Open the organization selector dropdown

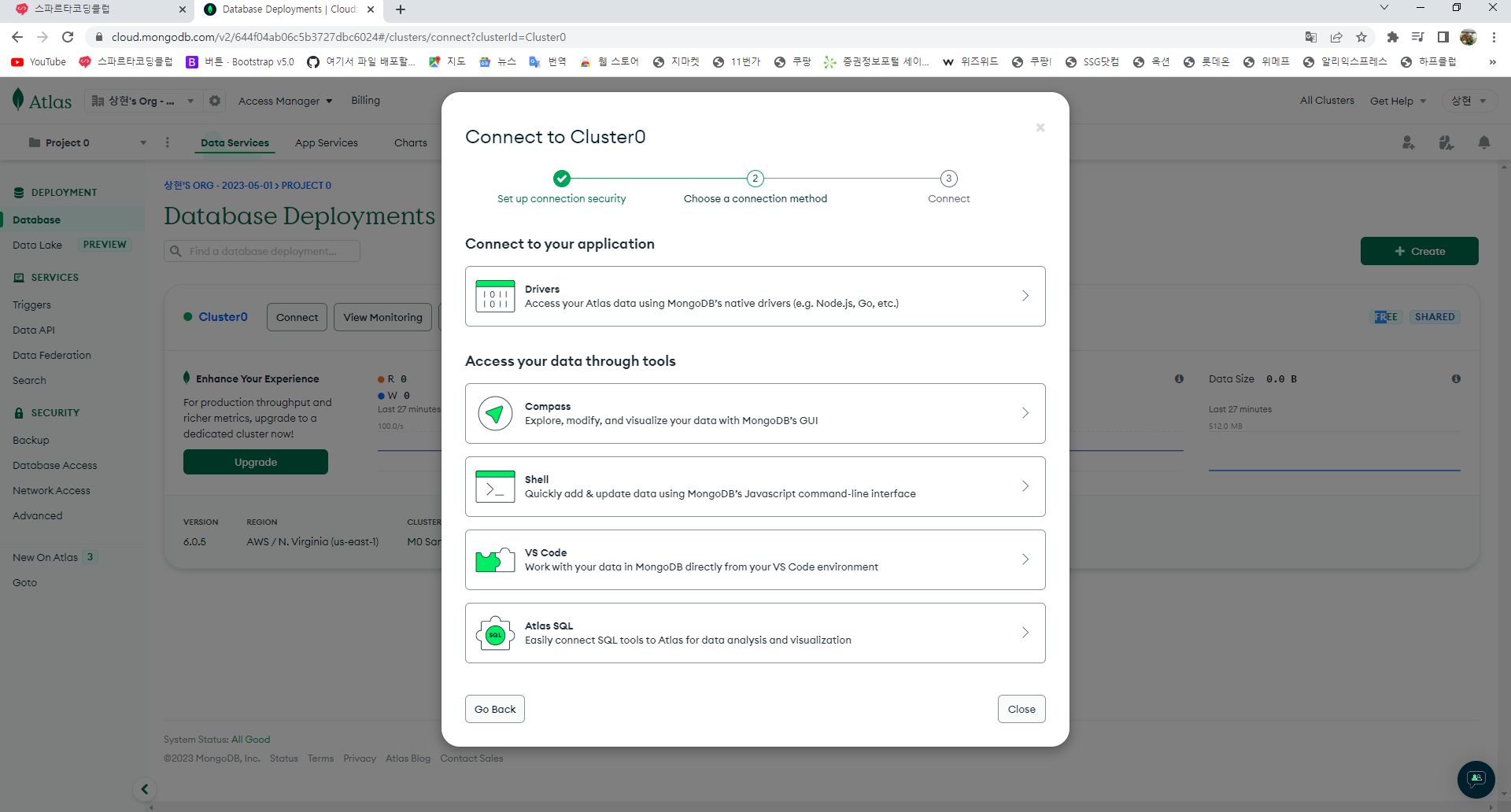[143, 101]
